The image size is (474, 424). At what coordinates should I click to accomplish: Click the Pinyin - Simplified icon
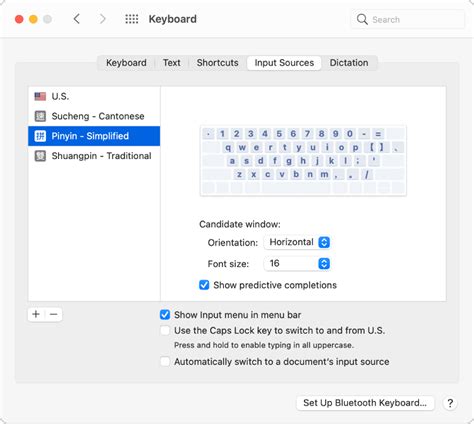tap(40, 136)
